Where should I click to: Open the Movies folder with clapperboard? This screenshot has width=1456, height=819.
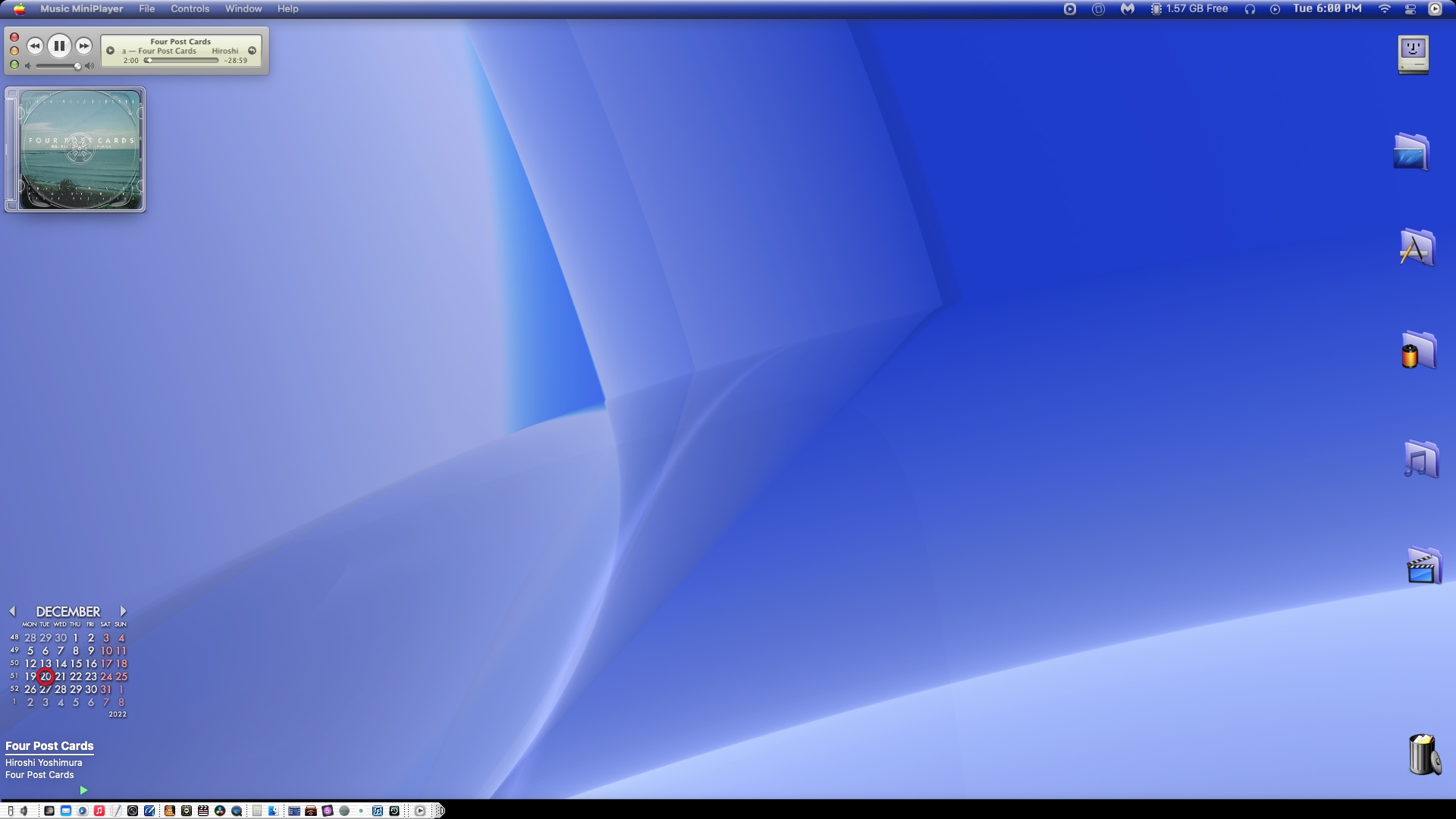point(1423,566)
